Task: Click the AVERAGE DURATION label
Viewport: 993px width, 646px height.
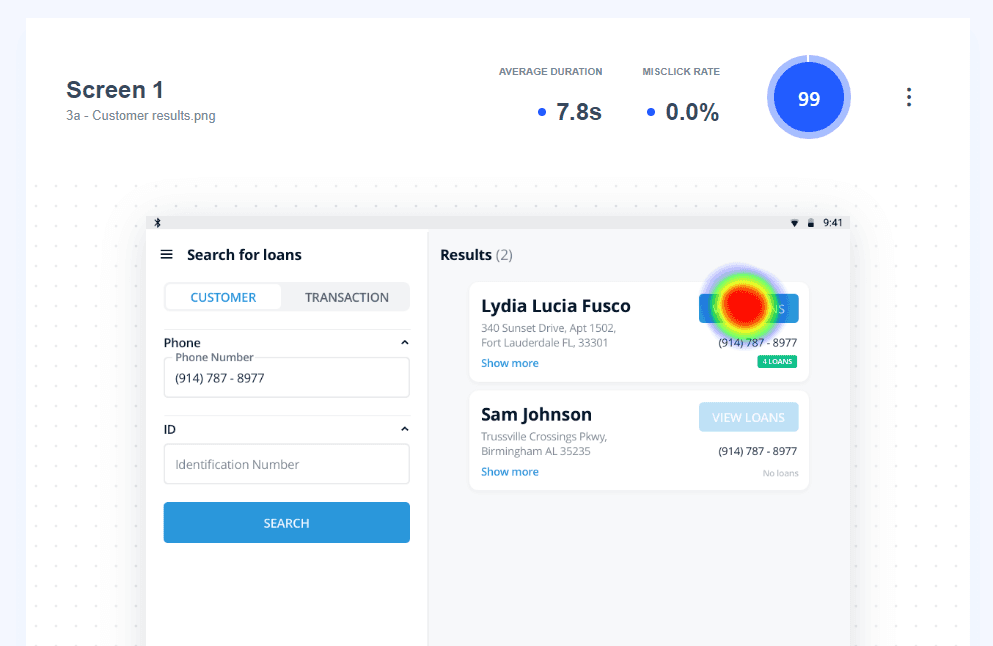Action: [x=550, y=72]
